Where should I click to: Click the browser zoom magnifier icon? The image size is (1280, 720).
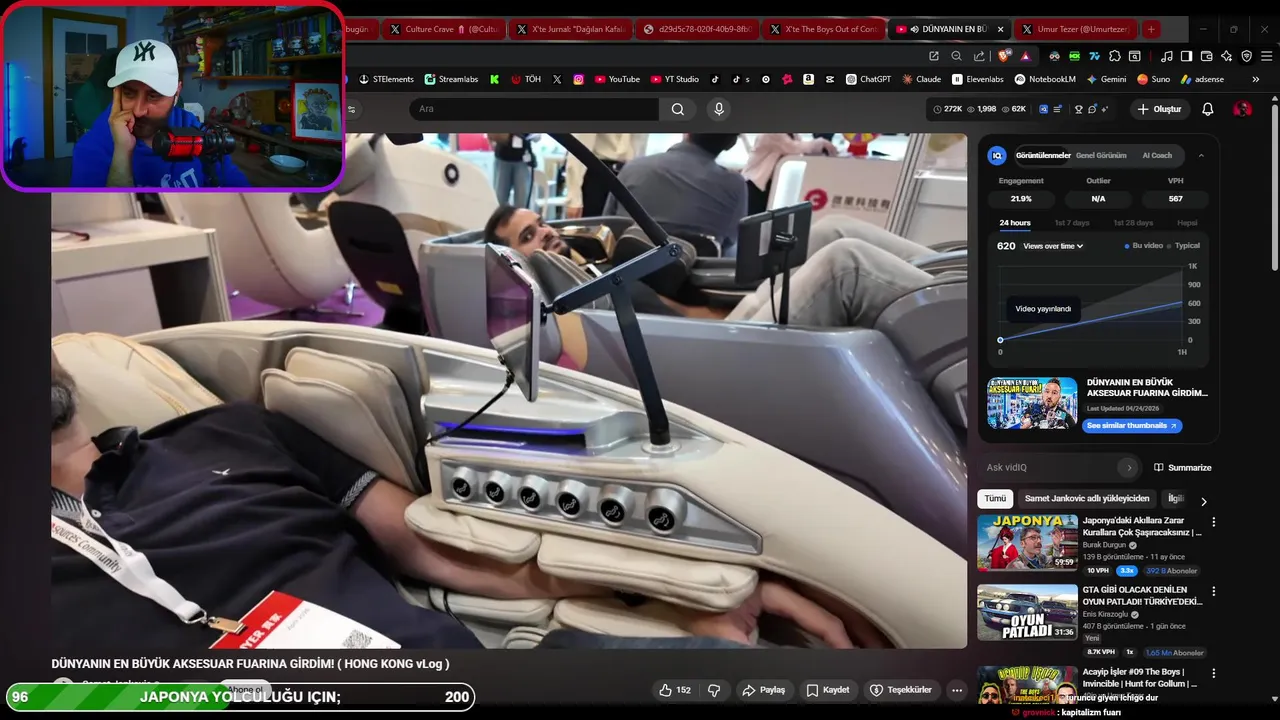(956, 56)
